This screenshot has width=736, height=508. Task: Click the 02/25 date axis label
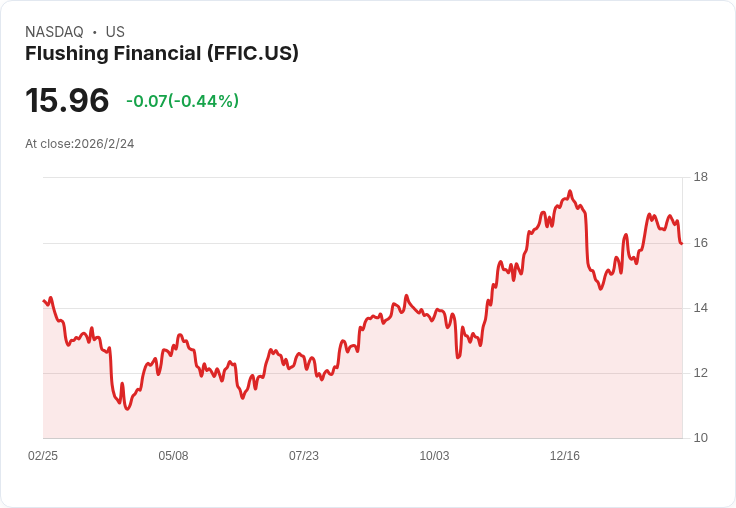43,456
